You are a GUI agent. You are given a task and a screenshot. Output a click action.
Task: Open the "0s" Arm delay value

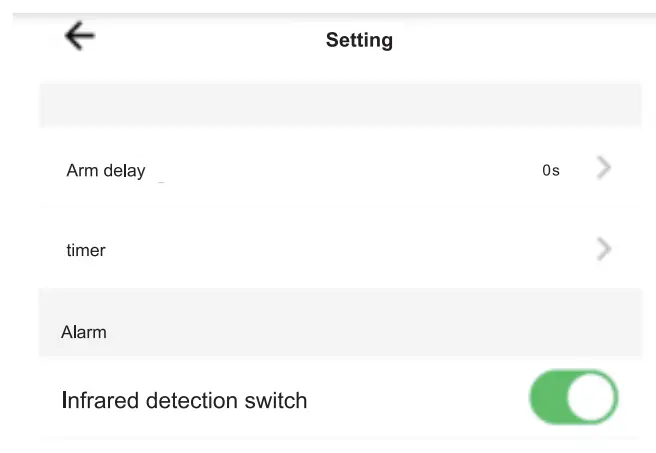tap(551, 171)
